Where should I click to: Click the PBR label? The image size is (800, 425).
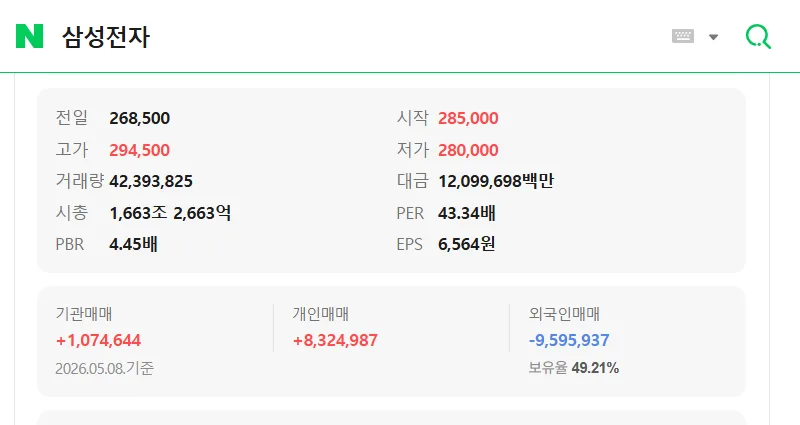click(69, 244)
